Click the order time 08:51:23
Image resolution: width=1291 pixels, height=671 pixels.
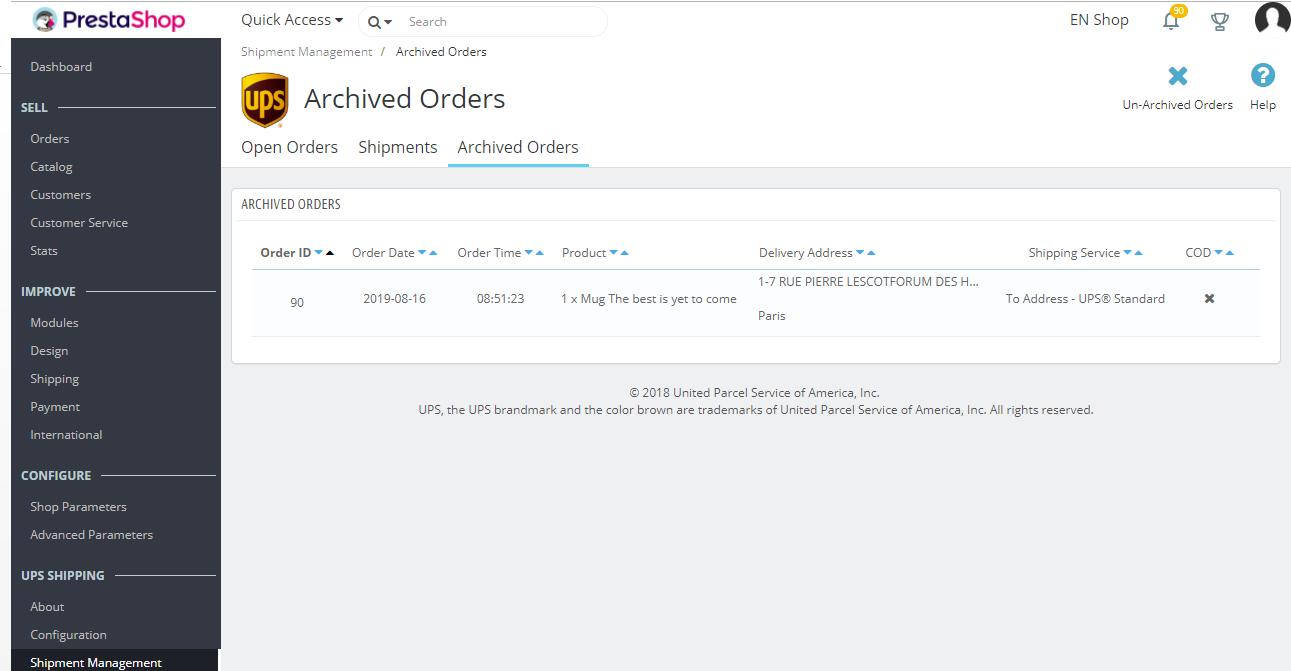click(500, 299)
